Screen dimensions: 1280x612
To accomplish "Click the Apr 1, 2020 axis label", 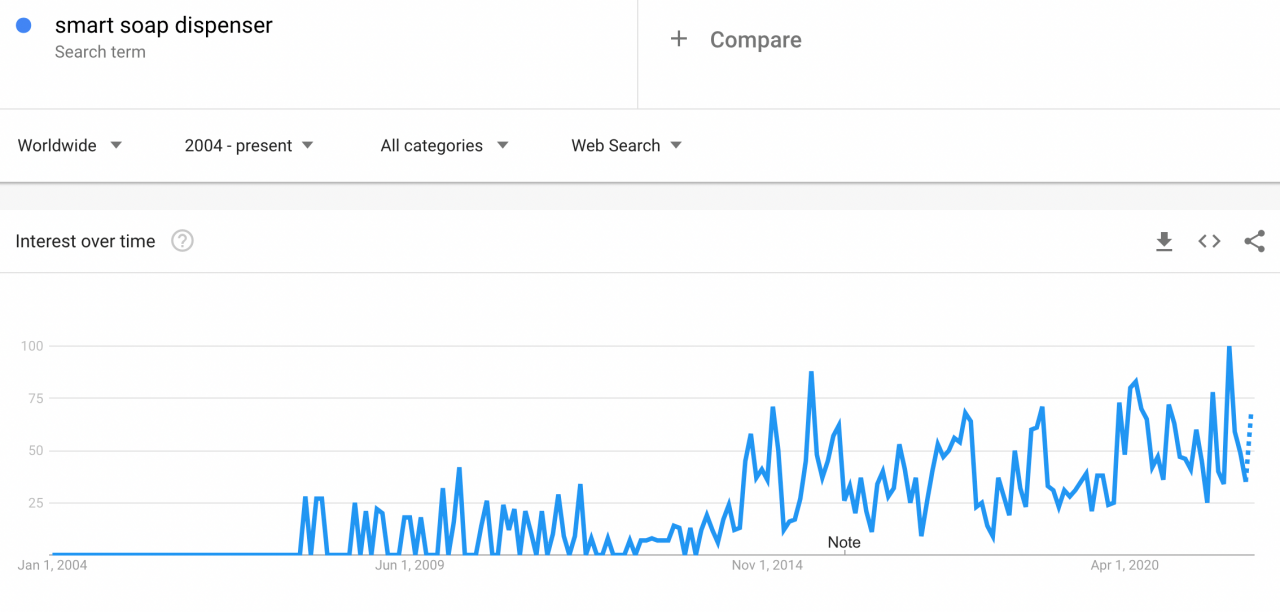I will coord(1125,565).
